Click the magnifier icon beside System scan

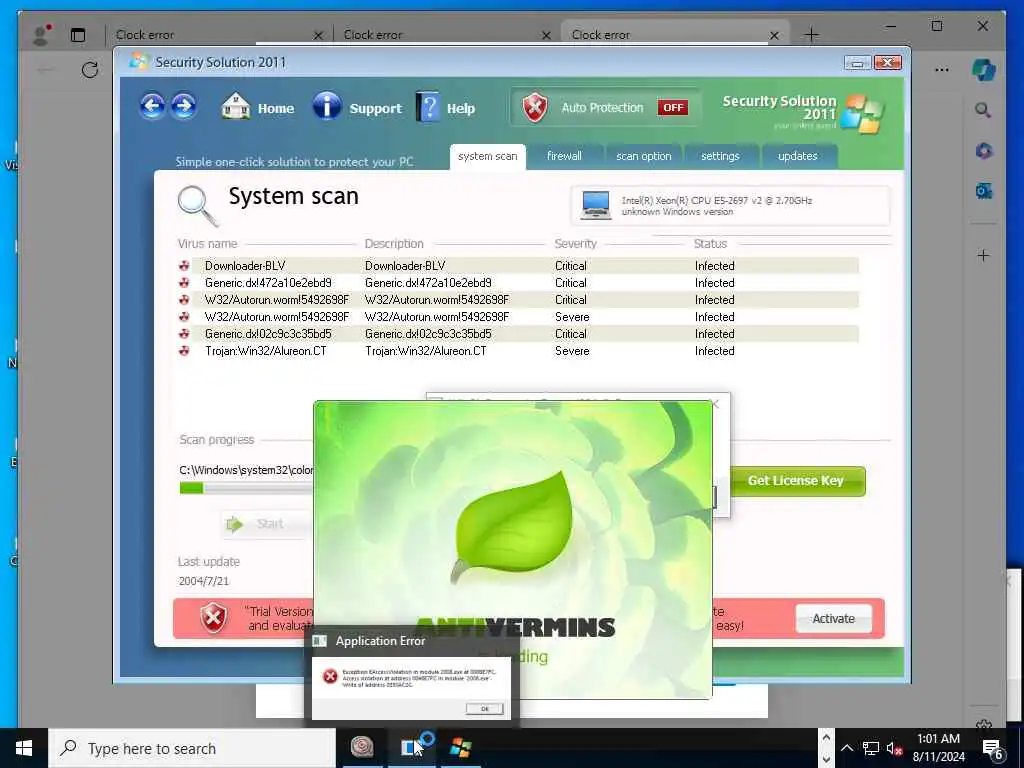(x=197, y=205)
